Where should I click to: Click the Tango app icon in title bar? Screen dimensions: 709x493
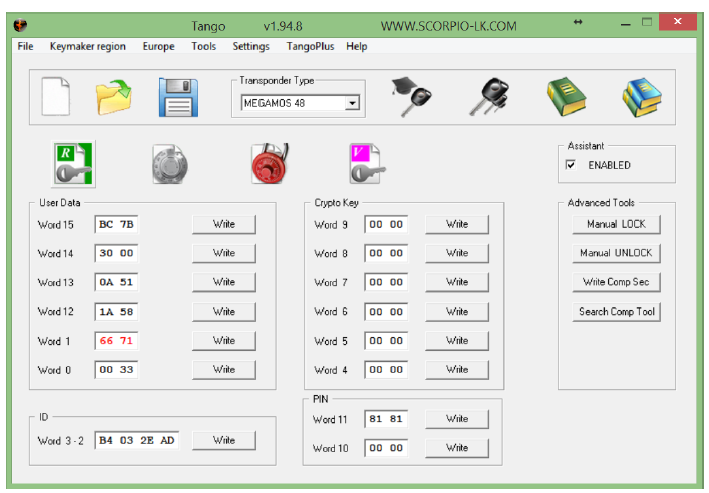pos(20,25)
